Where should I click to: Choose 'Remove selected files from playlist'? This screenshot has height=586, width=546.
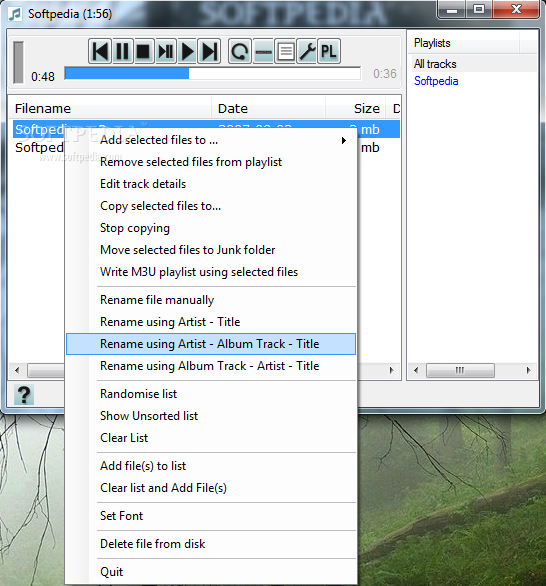211,162
